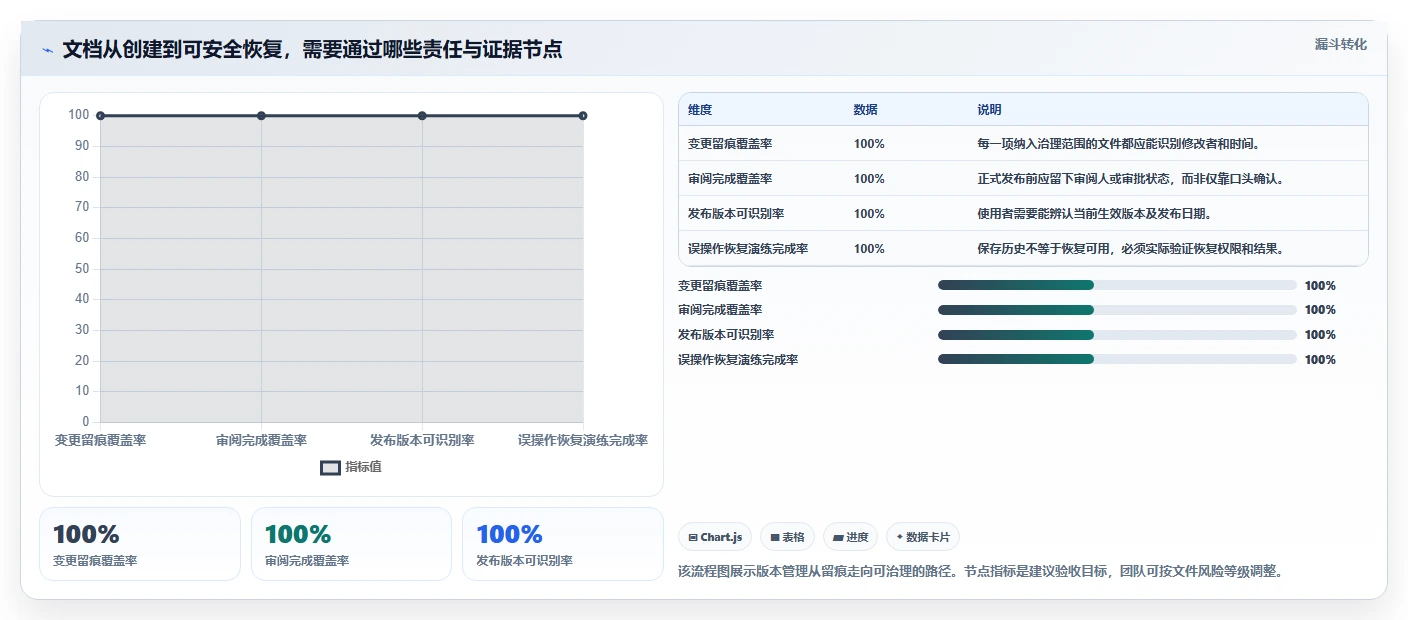
Task: Click the lightning icon beside the title
Action: pos(47,50)
